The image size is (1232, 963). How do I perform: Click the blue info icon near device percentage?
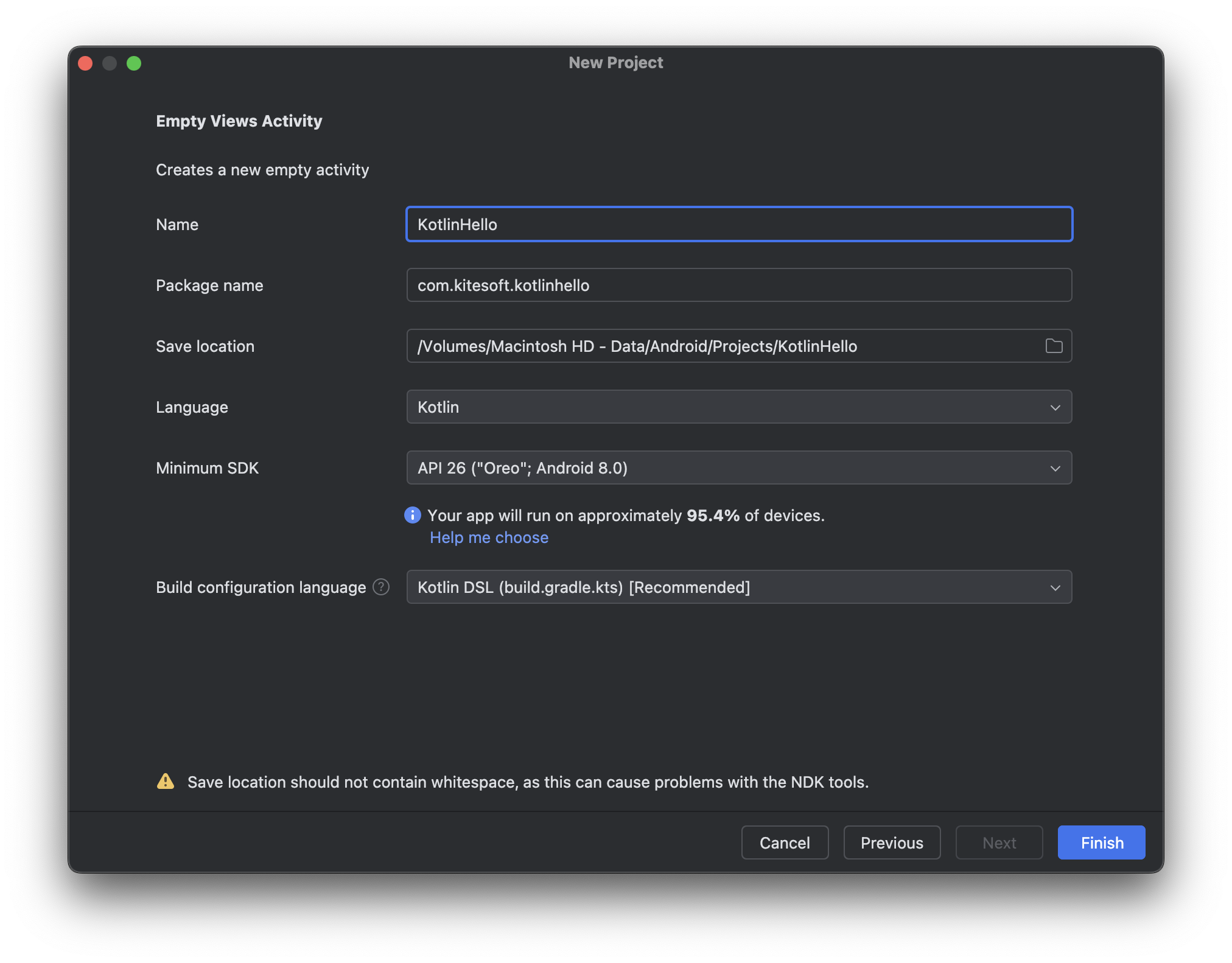[413, 515]
